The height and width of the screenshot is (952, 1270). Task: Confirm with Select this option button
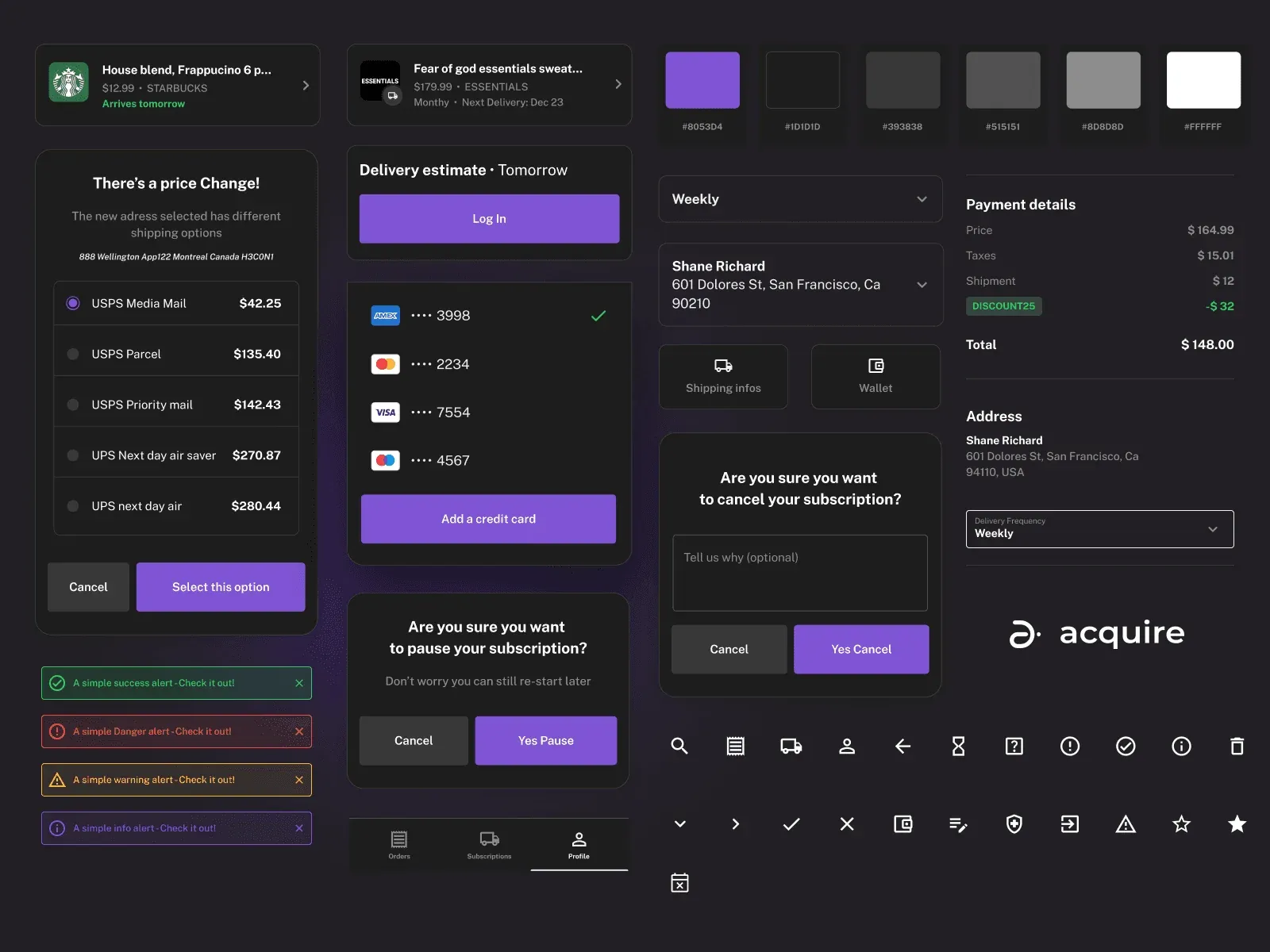point(221,587)
